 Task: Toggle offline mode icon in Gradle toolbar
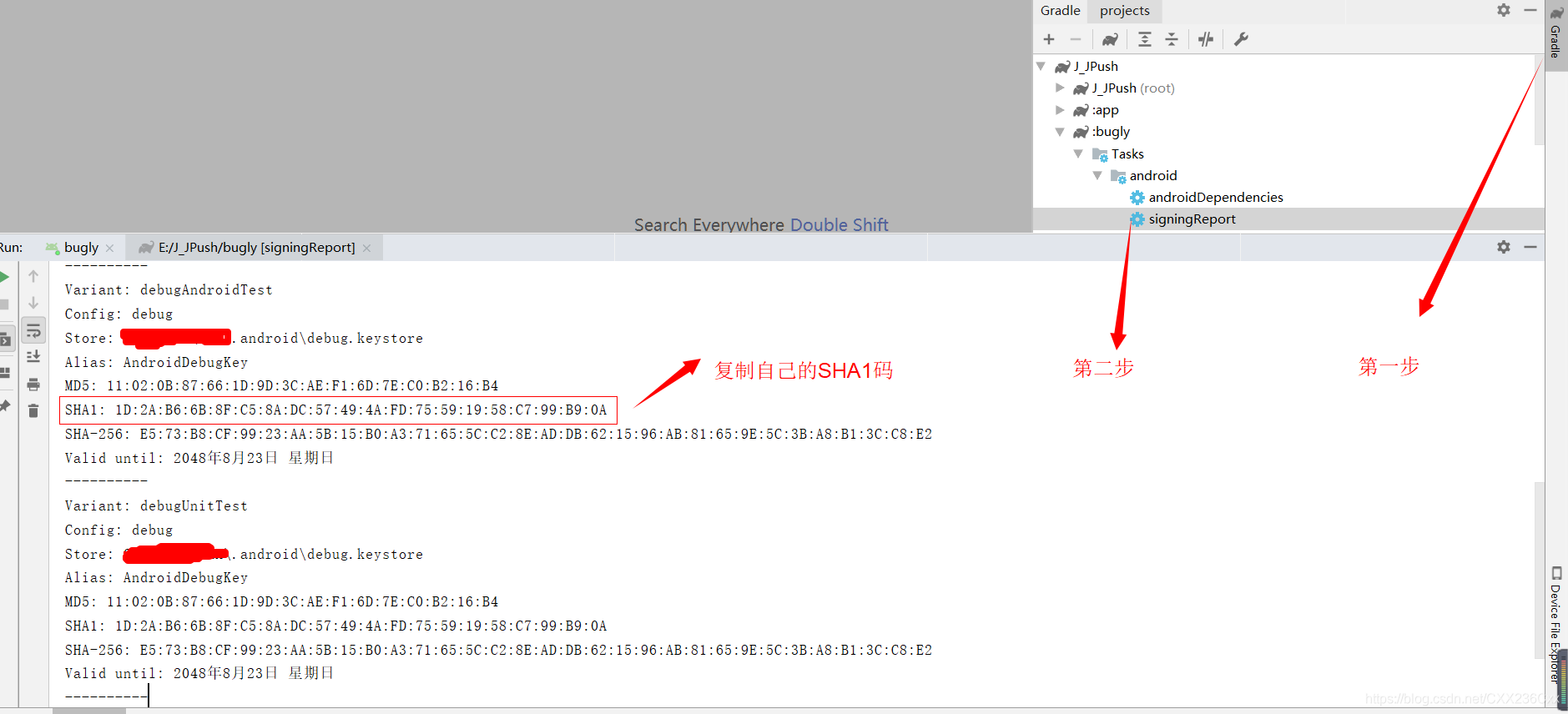(1206, 39)
